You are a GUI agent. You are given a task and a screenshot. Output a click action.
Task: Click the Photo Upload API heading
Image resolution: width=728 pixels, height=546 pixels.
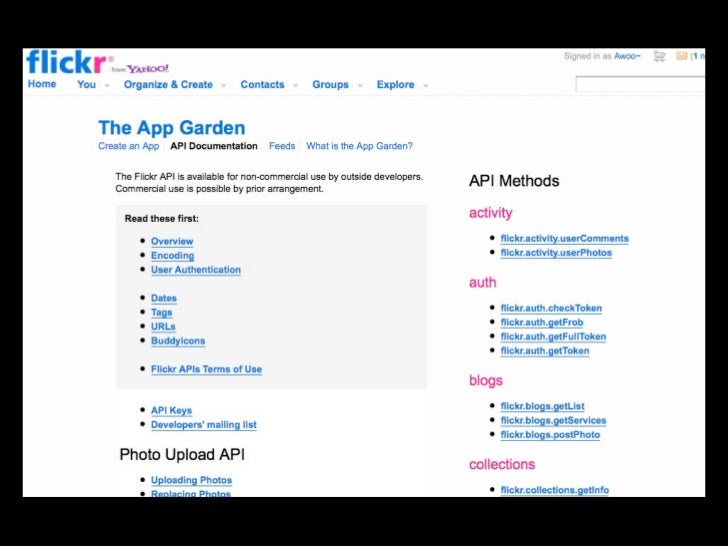coord(182,455)
